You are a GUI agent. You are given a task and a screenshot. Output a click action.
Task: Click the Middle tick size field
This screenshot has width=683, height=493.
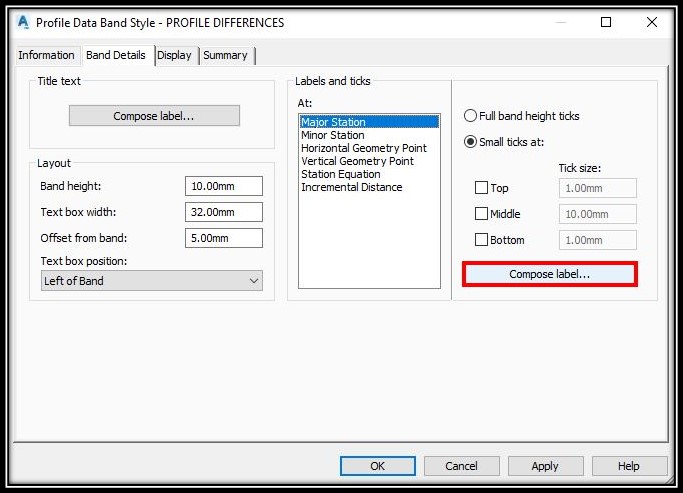598,214
